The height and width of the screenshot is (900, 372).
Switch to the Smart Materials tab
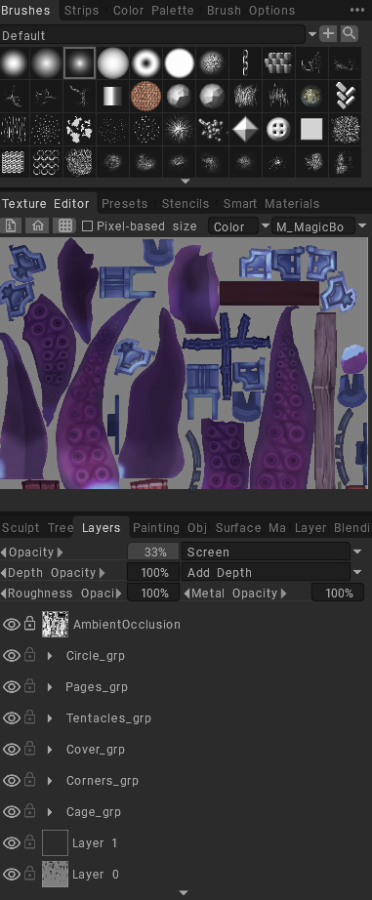coord(271,204)
